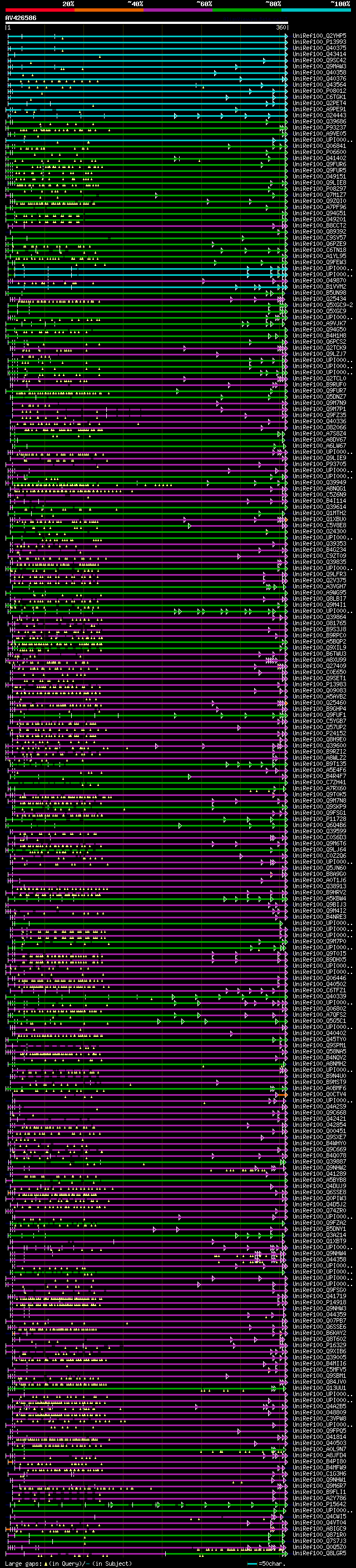Screen dimensions: 356x1568
Task: Select hit label UniRef100_Q9LIE8
Action: click(x=319, y=182)
